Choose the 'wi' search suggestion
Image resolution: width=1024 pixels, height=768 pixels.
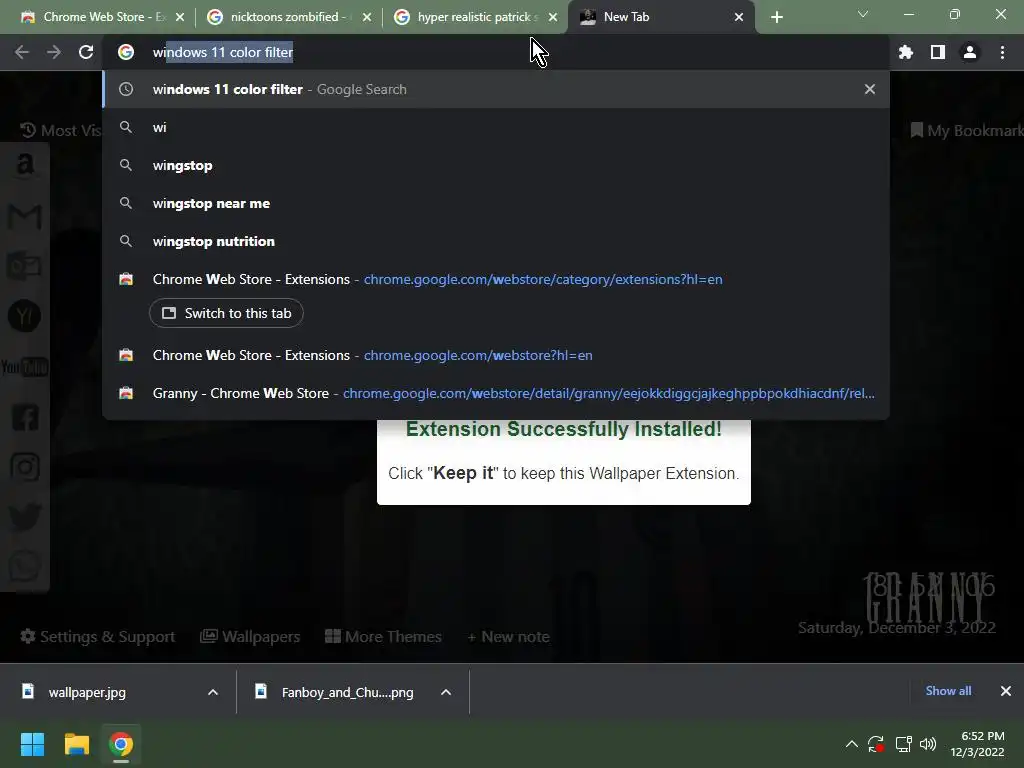coord(496,127)
